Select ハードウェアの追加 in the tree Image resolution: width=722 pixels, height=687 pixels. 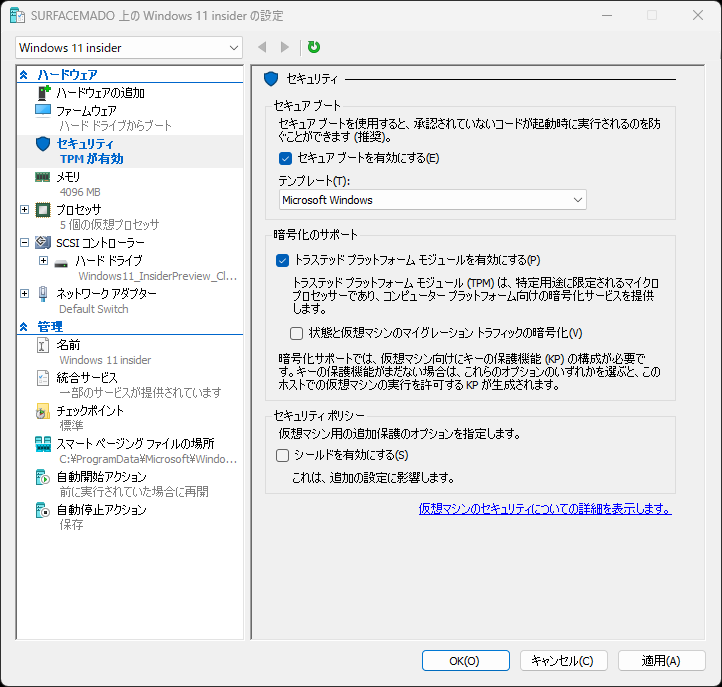[100, 93]
